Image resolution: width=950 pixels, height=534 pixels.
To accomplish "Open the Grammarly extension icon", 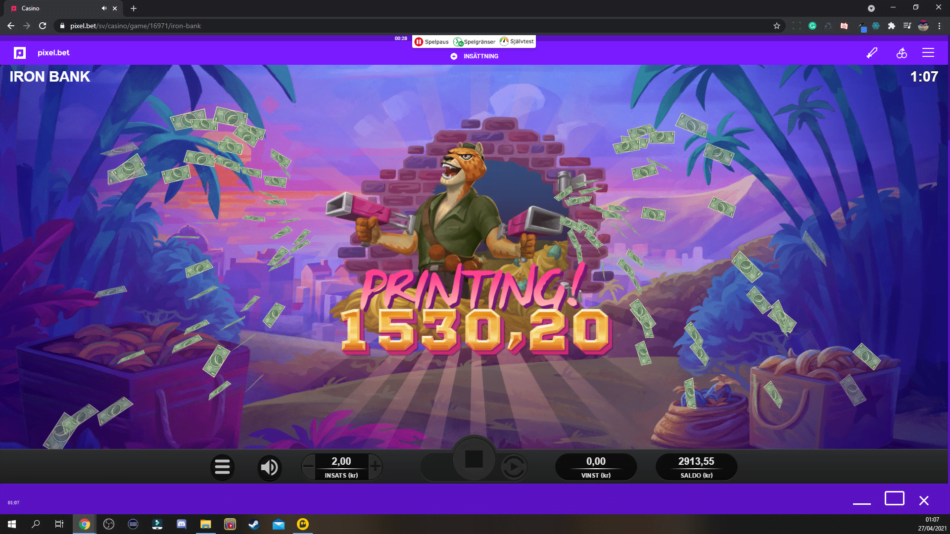I will click(x=812, y=26).
